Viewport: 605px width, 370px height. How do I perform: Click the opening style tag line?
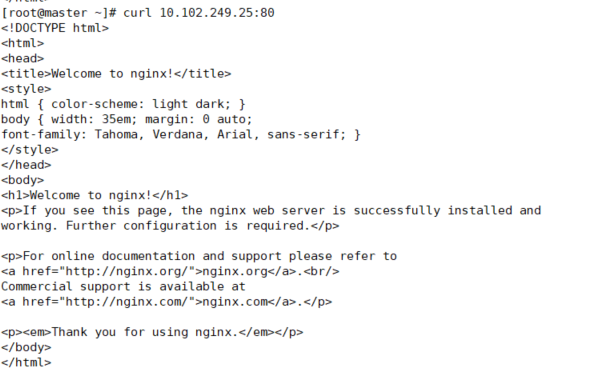[26, 89]
